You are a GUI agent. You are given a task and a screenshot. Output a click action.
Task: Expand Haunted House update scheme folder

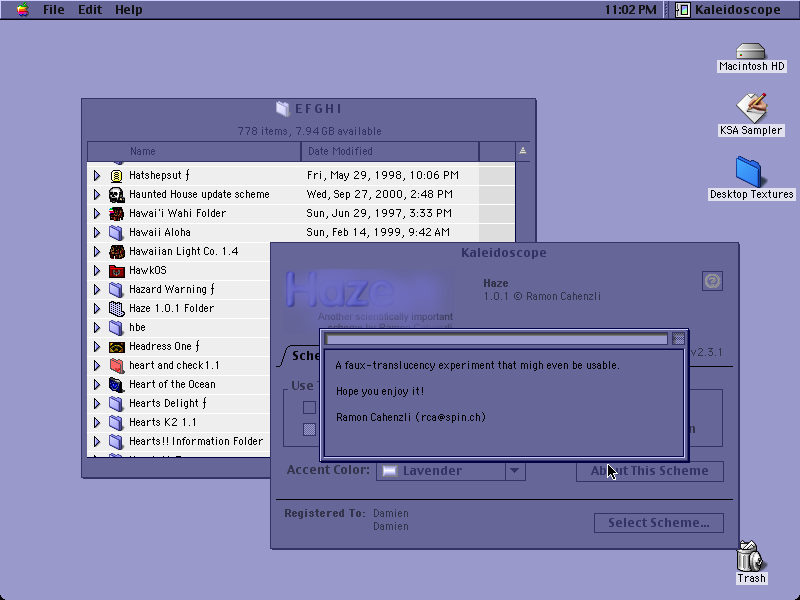97,194
